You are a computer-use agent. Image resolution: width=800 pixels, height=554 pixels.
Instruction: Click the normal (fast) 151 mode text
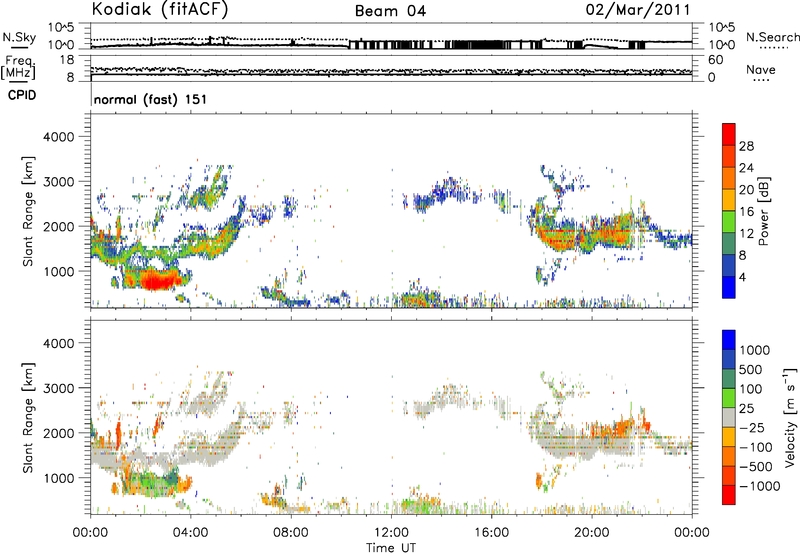(x=151, y=99)
